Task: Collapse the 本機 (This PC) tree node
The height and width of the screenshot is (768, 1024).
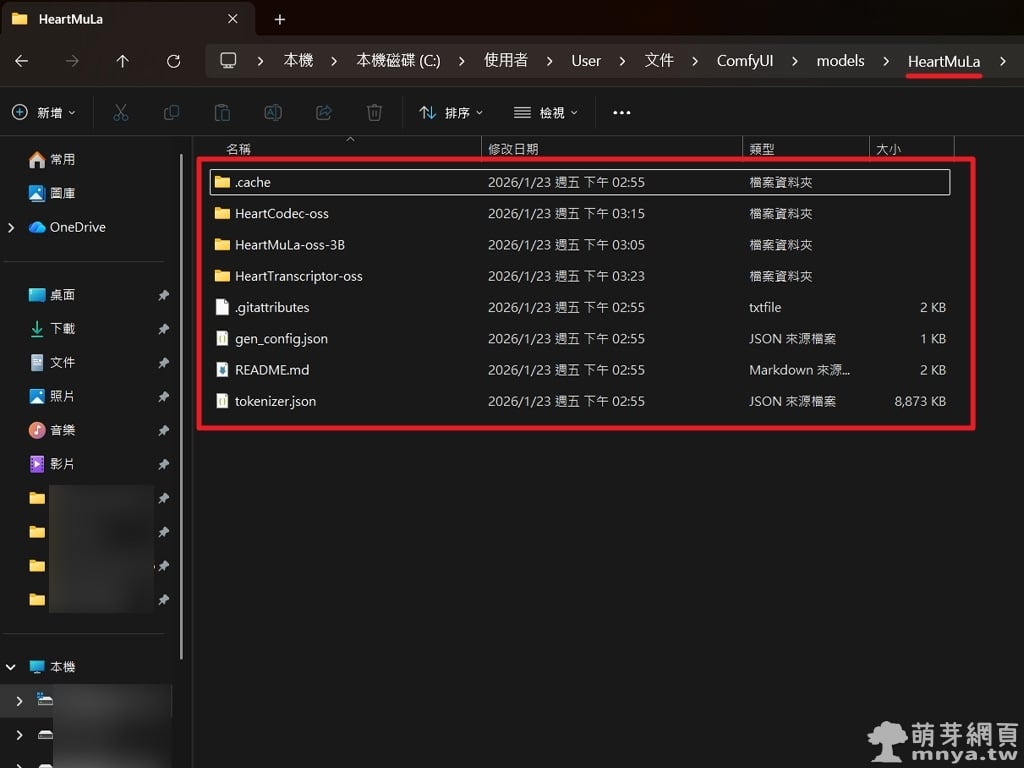Action: click(11, 667)
